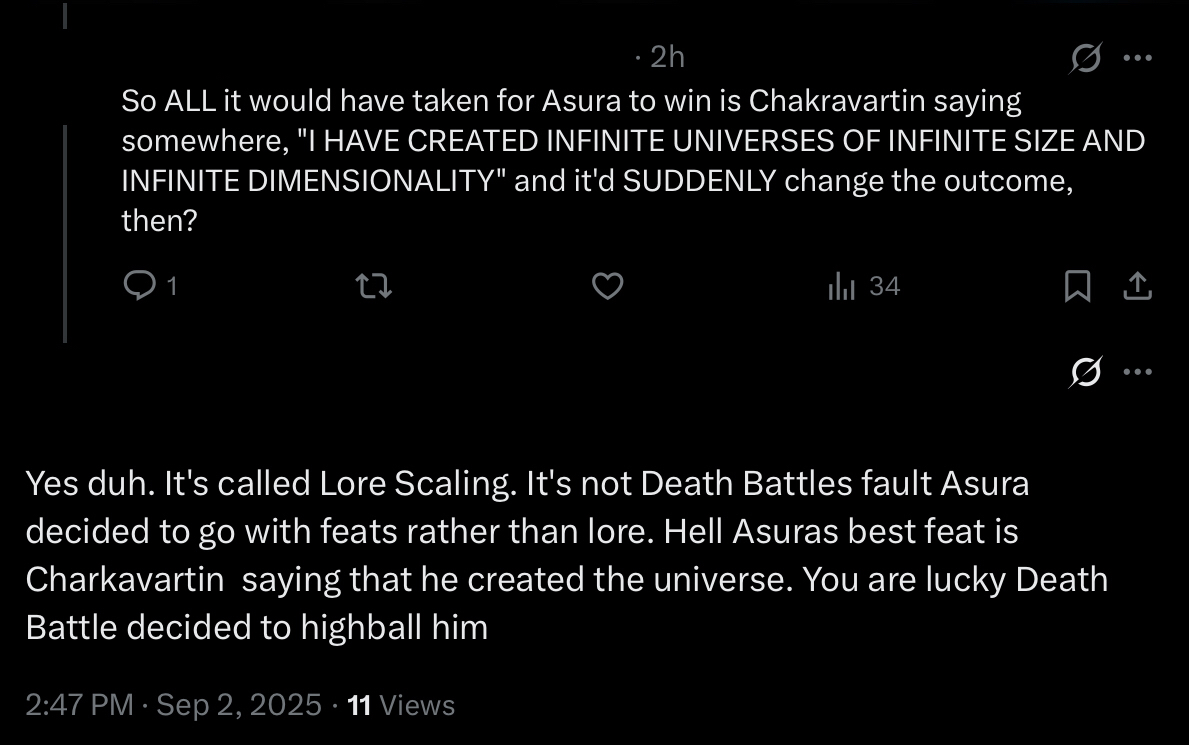Image resolution: width=1189 pixels, height=745 pixels.
Task: Open the tweet starting "So ALL it would"
Action: coord(633,160)
